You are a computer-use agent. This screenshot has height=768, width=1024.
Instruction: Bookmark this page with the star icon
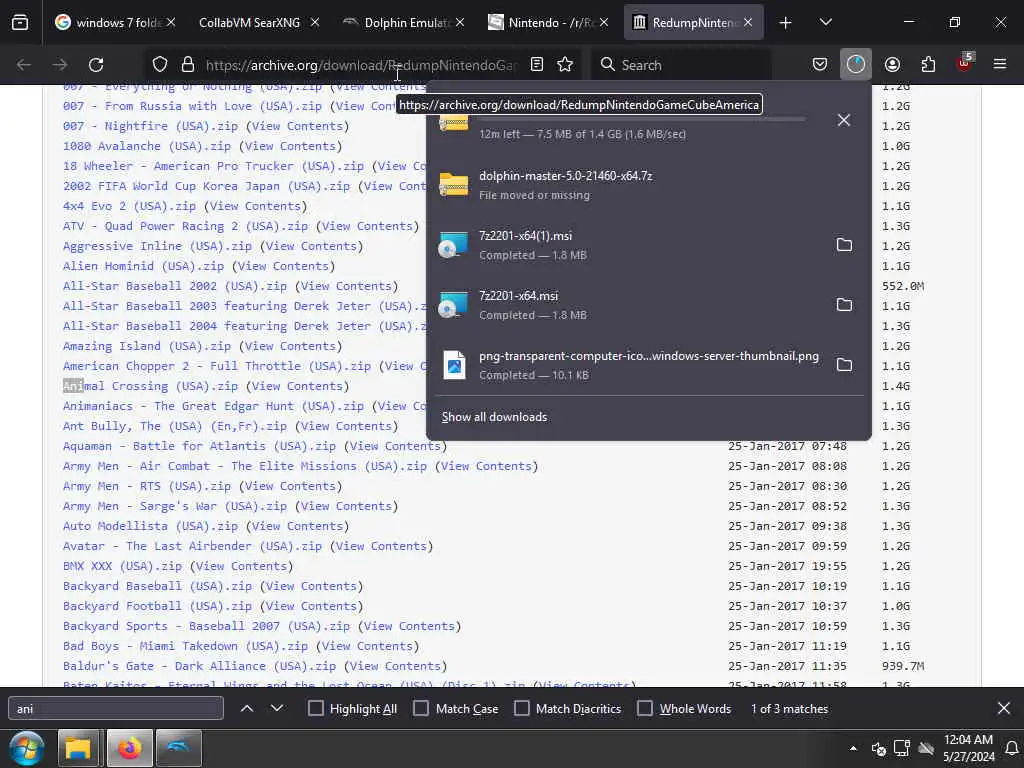(x=565, y=65)
